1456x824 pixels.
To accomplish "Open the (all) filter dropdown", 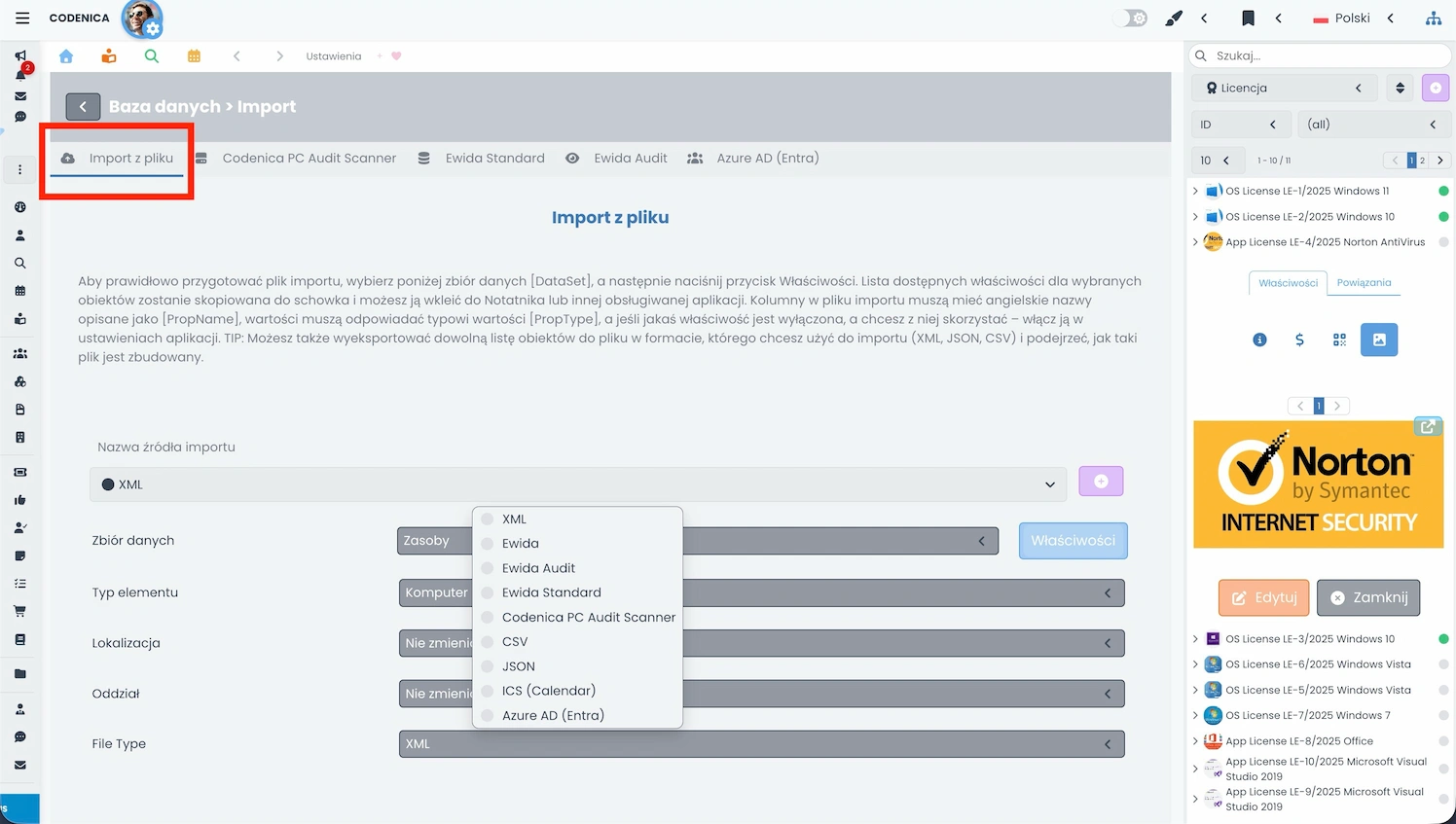I will pyautogui.click(x=1374, y=125).
